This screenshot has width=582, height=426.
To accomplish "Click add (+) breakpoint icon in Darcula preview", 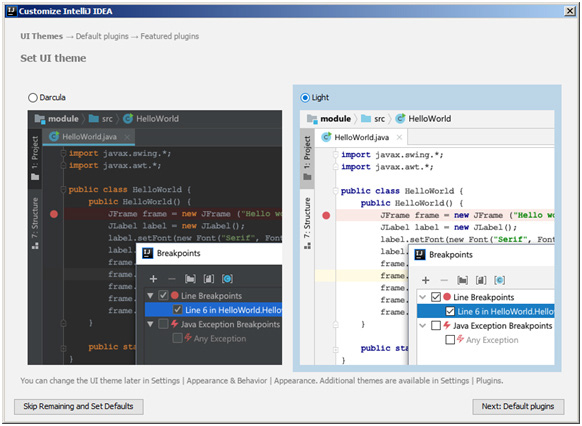I will click(153, 279).
